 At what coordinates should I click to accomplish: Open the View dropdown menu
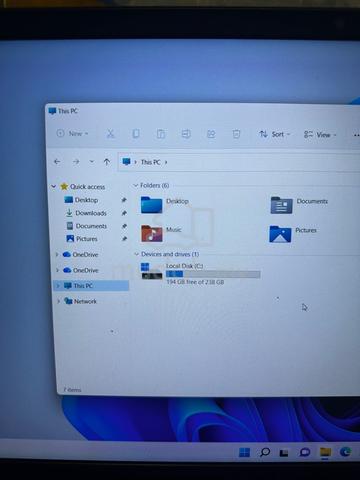click(x=320, y=135)
